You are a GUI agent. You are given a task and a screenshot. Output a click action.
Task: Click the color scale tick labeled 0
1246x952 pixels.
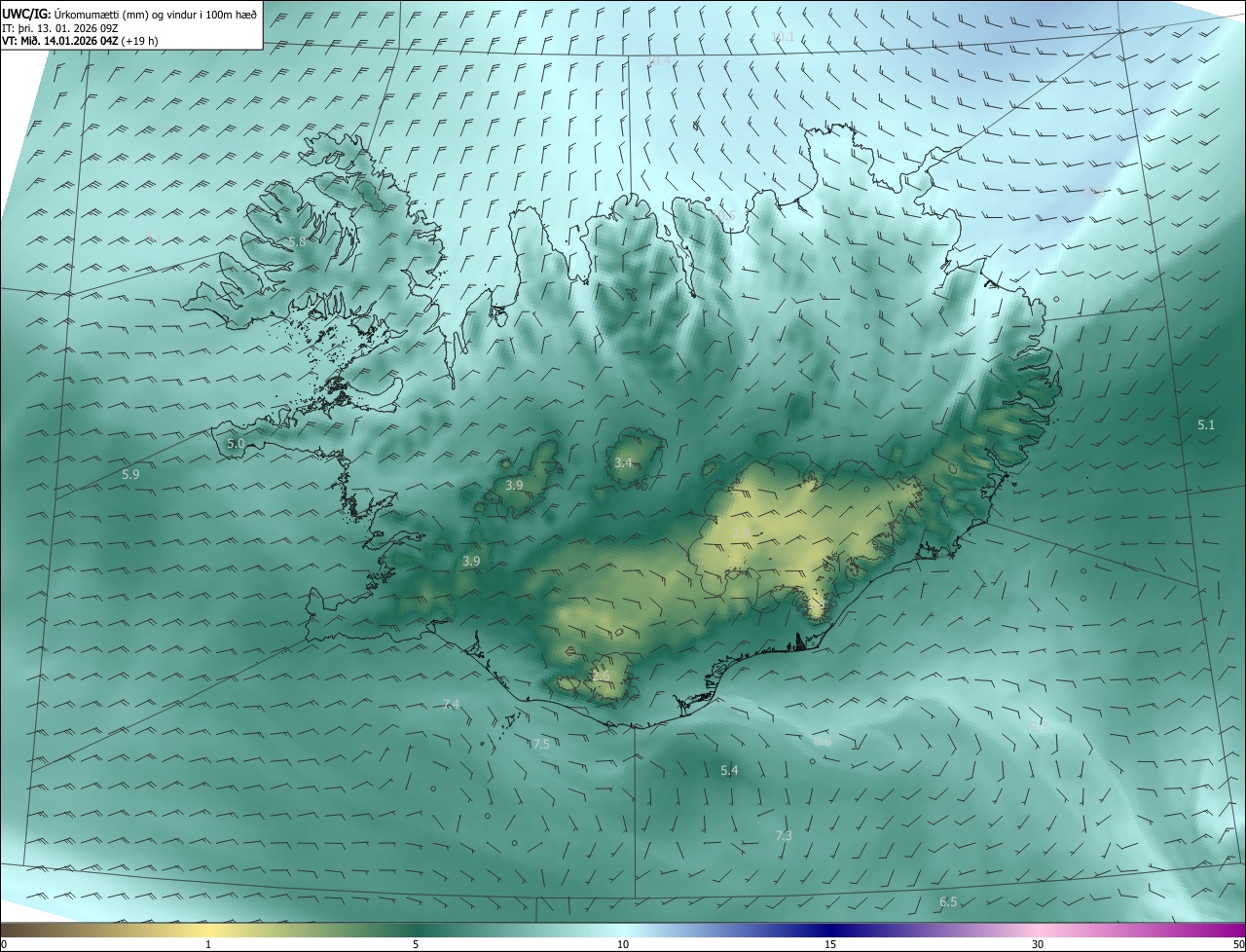tap(3, 944)
